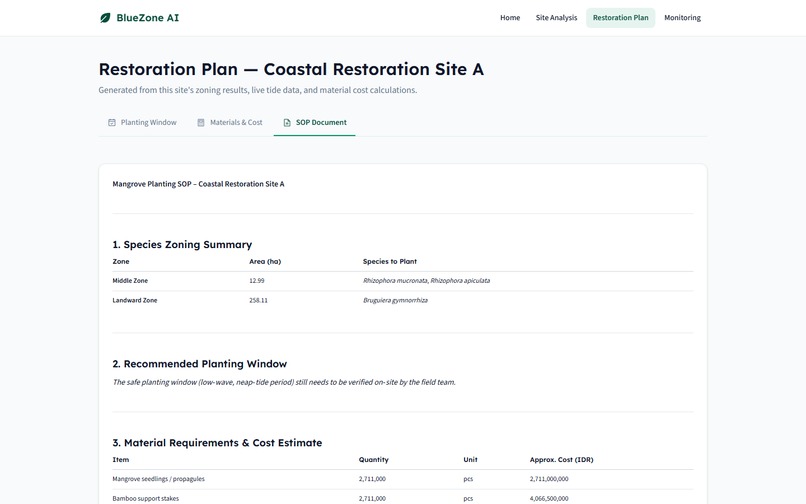Click 'Mangrove seedlings / propagules' item cell
Viewport: 806px width, 504px height.
click(158, 479)
